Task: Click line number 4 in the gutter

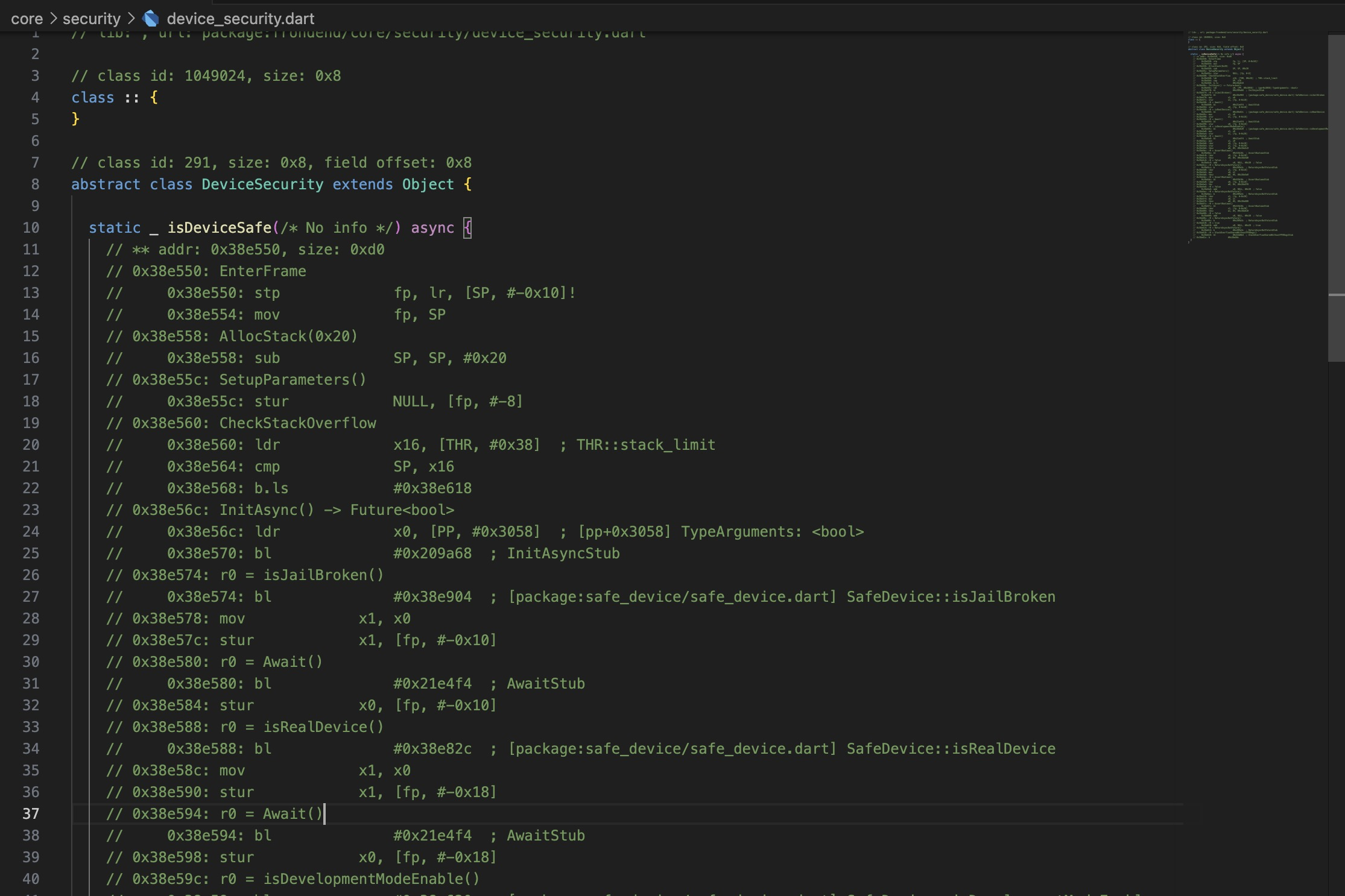Action: 35,98
